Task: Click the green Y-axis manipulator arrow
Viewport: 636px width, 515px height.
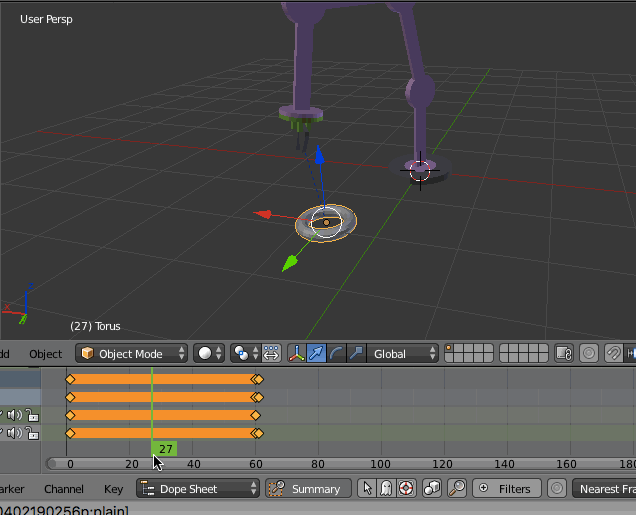Action: coord(290,263)
